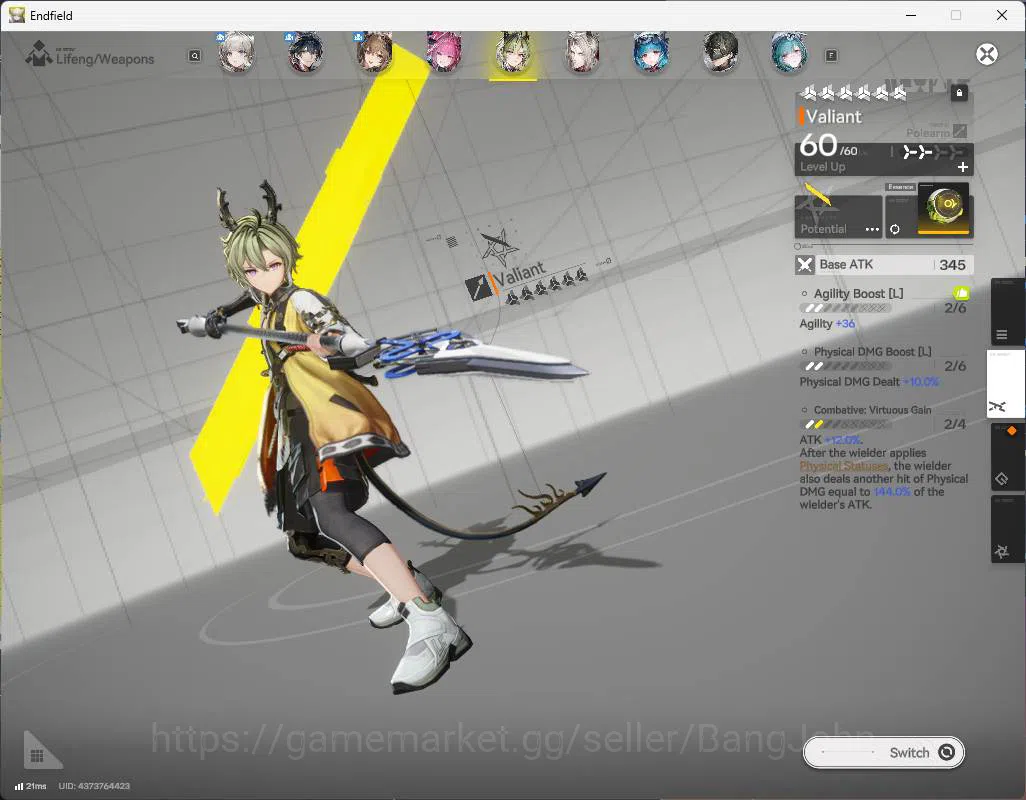Click the Polearm weapon type icon

[960, 131]
